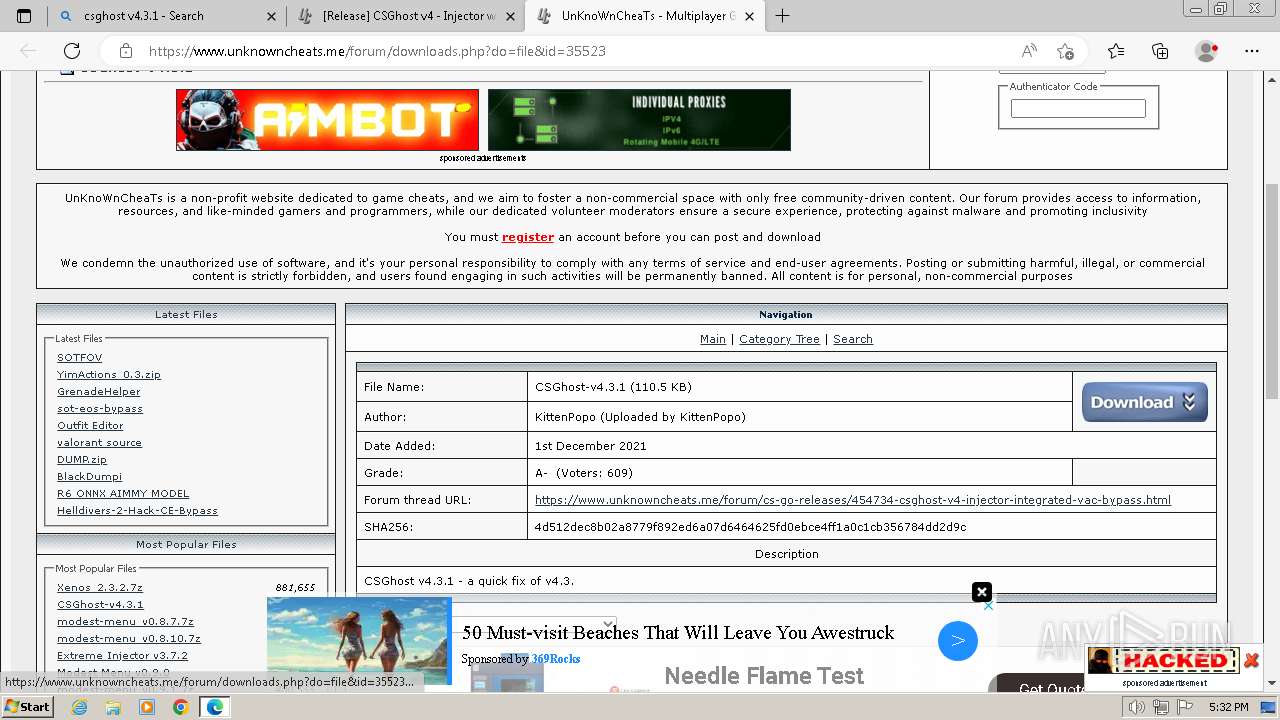Viewport: 1280px width, 720px height.
Task: Open File Explorer from taskbar
Action: (x=113, y=707)
